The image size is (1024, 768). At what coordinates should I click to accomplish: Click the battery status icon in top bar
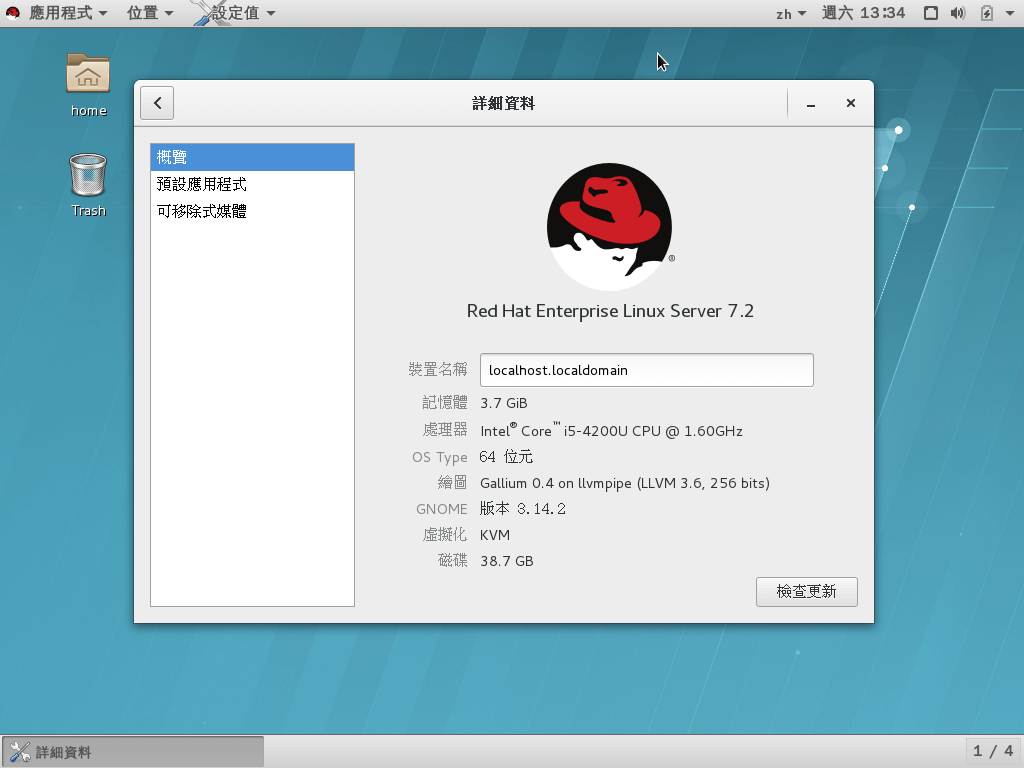pos(986,13)
